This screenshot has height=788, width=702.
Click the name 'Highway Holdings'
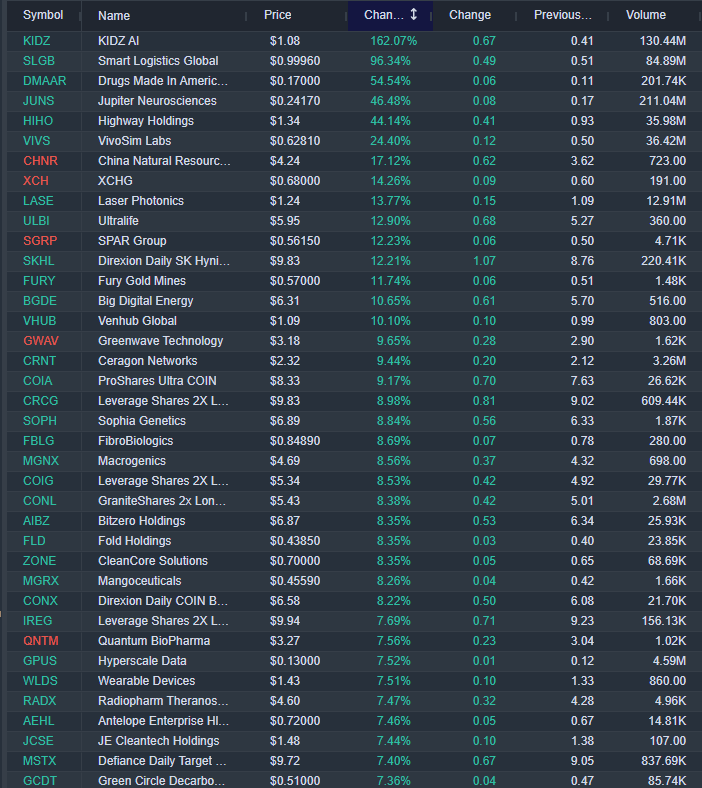click(x=146, y=121)
